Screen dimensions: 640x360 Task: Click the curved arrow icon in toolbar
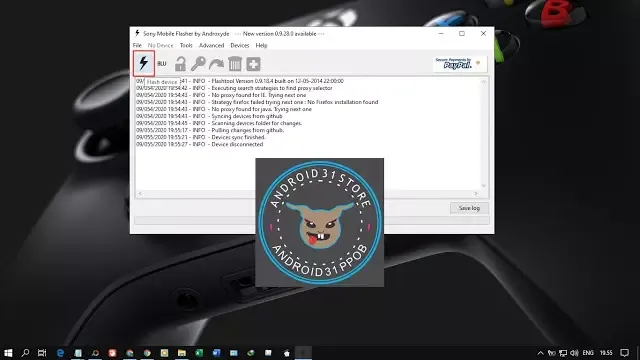[x=216, y=64]
